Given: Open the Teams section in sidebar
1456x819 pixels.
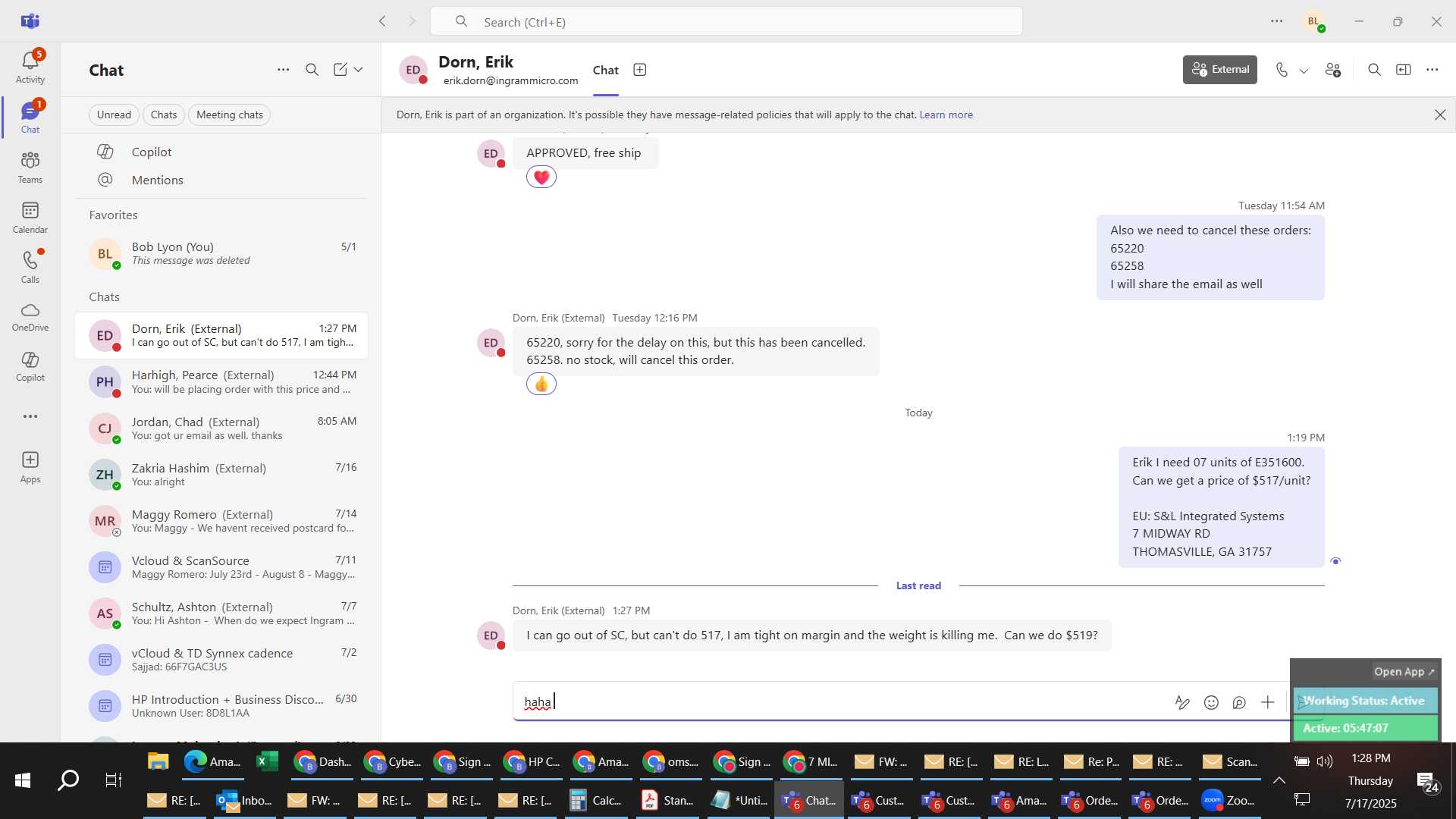Looking at the screenshot, I should coord(30,168).
